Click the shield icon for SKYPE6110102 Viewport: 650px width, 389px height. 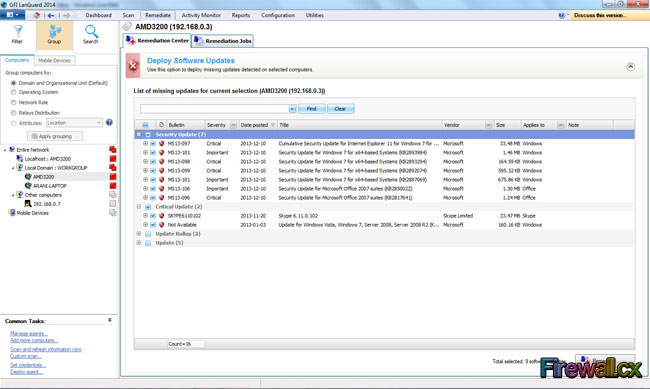162,216
